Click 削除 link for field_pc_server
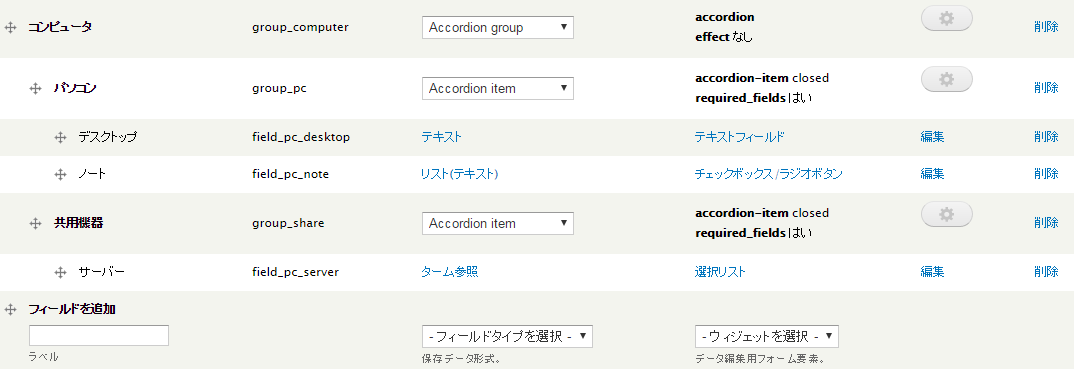Image resolution: width=1074 pixels, height=369 pixels. point(1046,272)
